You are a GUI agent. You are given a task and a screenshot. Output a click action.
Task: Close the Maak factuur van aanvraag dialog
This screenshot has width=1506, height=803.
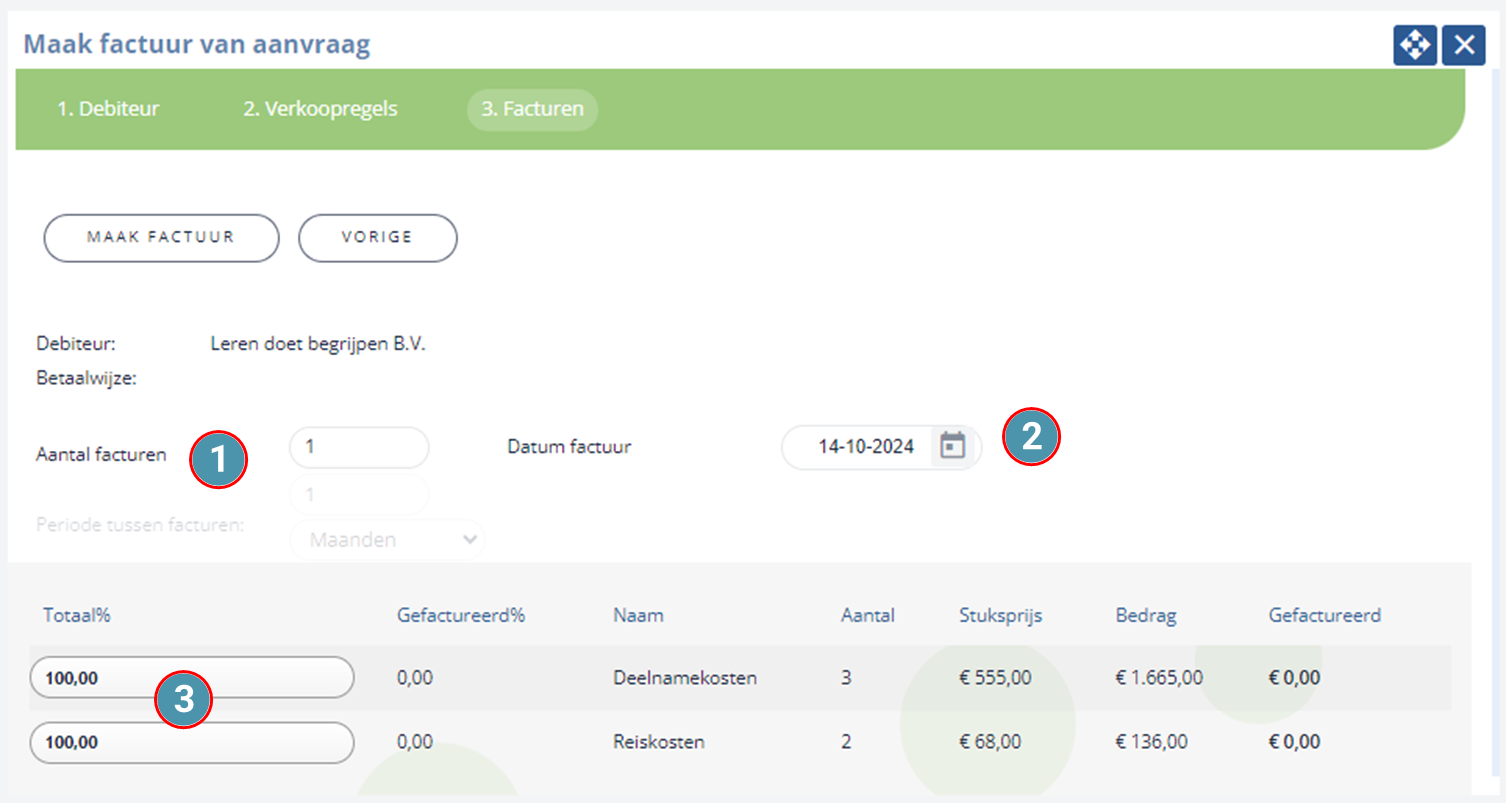[1463, 46]
